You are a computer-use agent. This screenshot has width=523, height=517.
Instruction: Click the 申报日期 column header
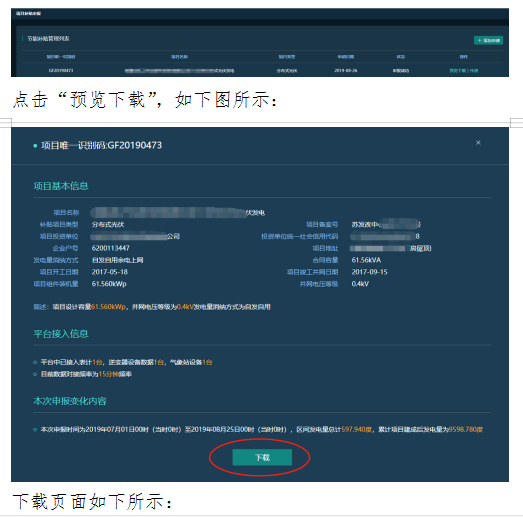tap(346, 57)
